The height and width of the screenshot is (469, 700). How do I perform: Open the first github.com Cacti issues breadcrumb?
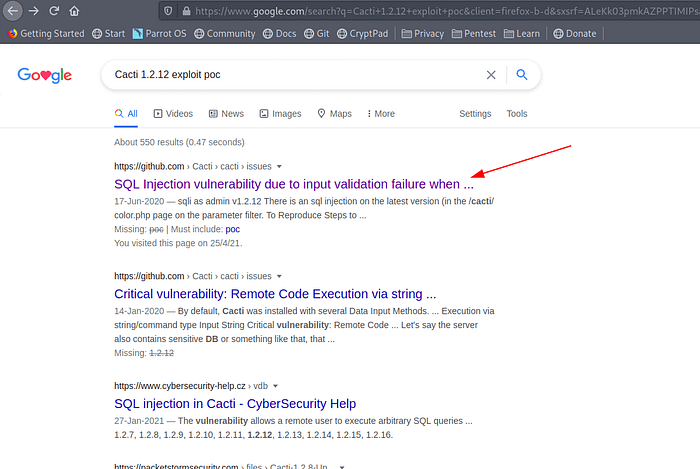(x=193, y=166)
